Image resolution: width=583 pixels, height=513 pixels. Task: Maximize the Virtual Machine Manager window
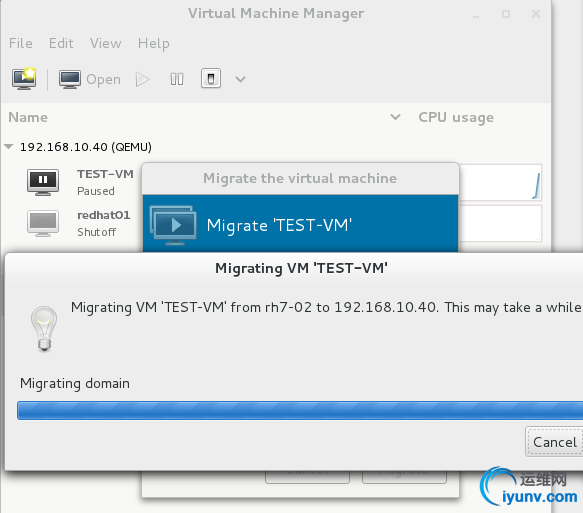[x=506, y=14]
